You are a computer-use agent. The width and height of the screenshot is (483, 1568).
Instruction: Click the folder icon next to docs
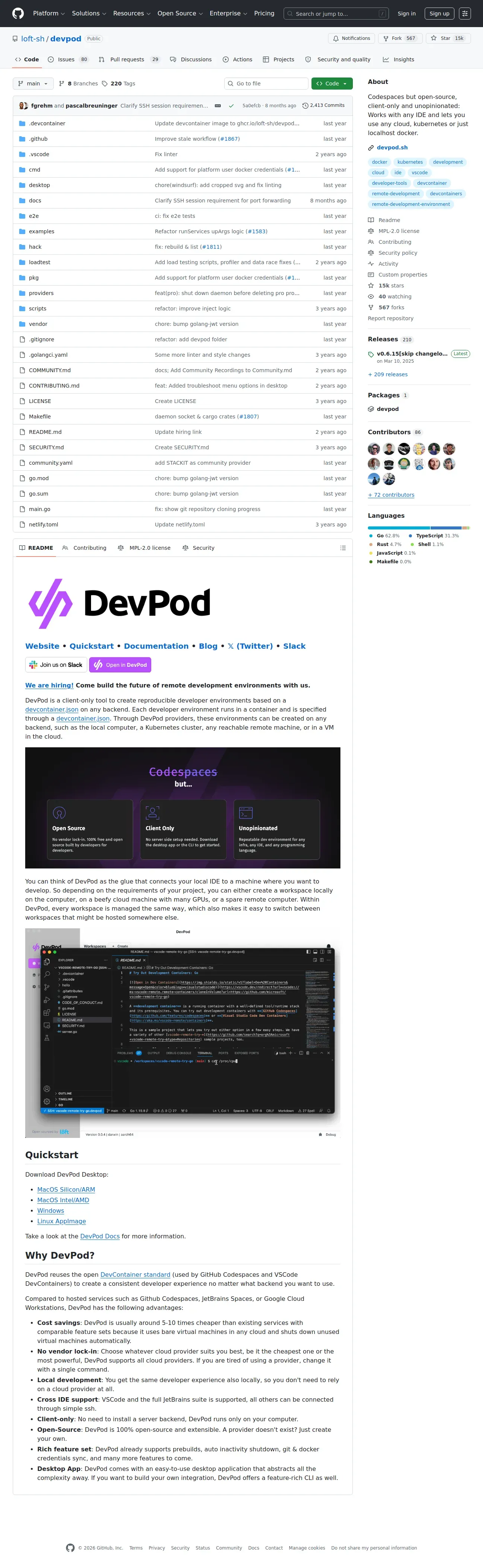23,200
